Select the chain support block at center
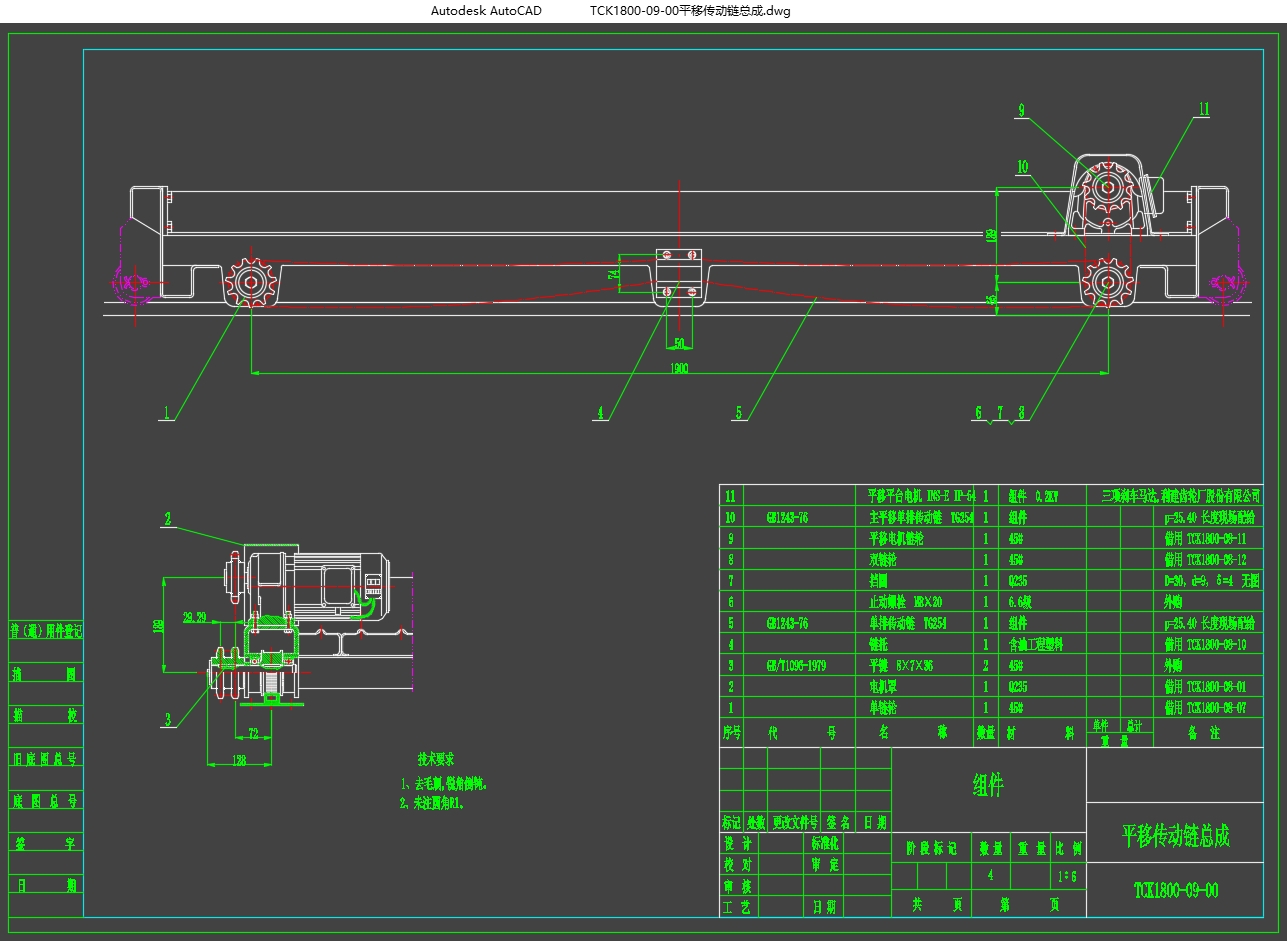 point(679,277)
